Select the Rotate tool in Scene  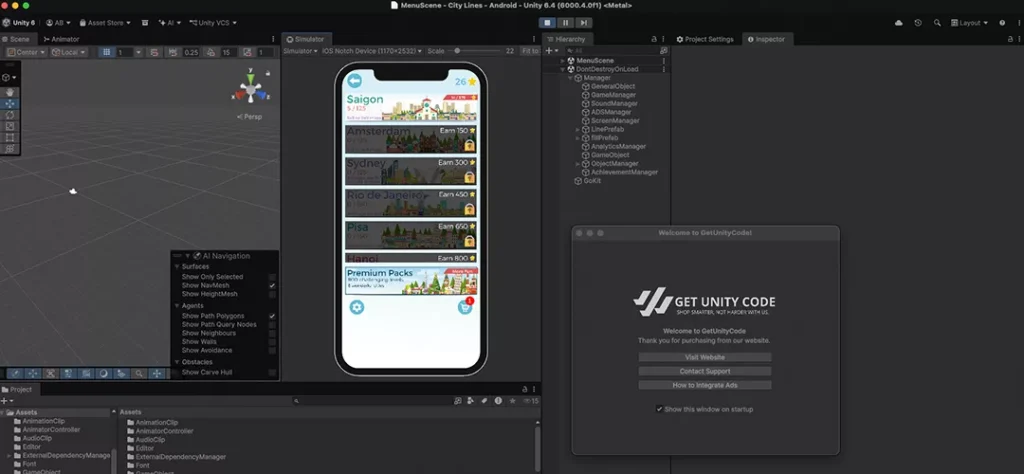[x=10, y=115]
